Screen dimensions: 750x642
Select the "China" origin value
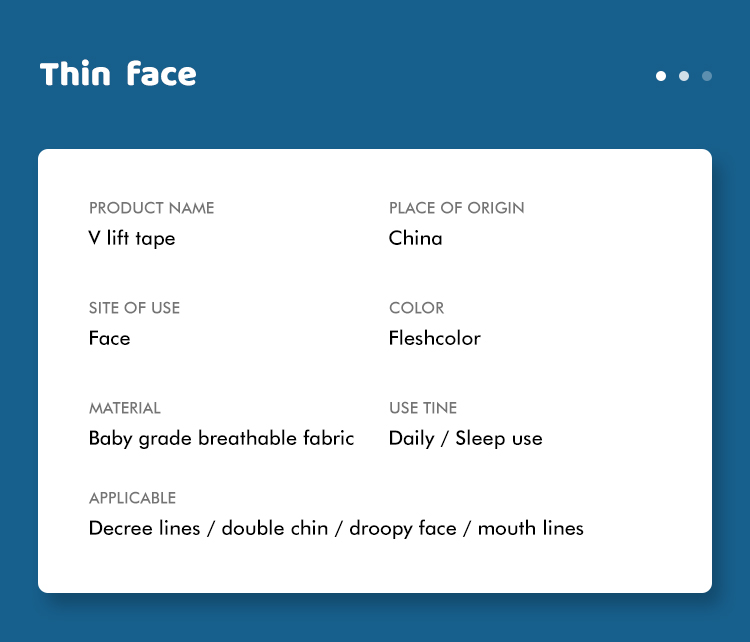(x=415, y=238)
